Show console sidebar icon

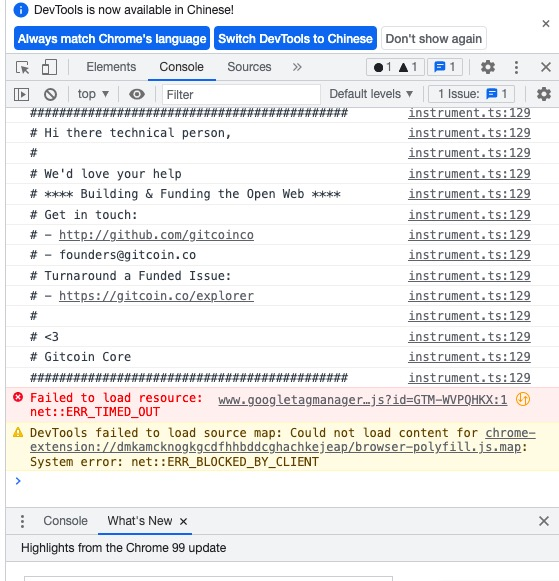pos(21,94)
